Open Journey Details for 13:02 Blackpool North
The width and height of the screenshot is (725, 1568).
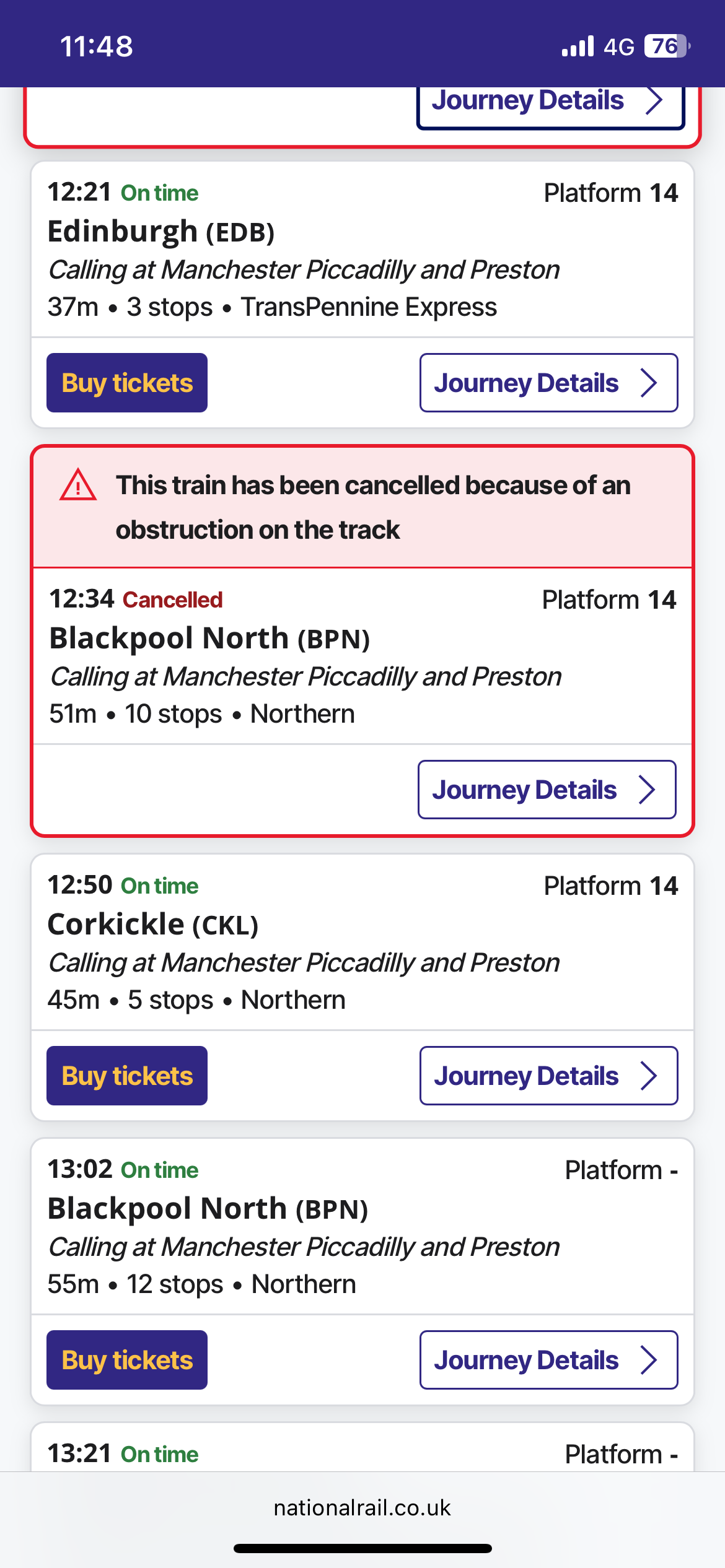(x=527, y=1360)
